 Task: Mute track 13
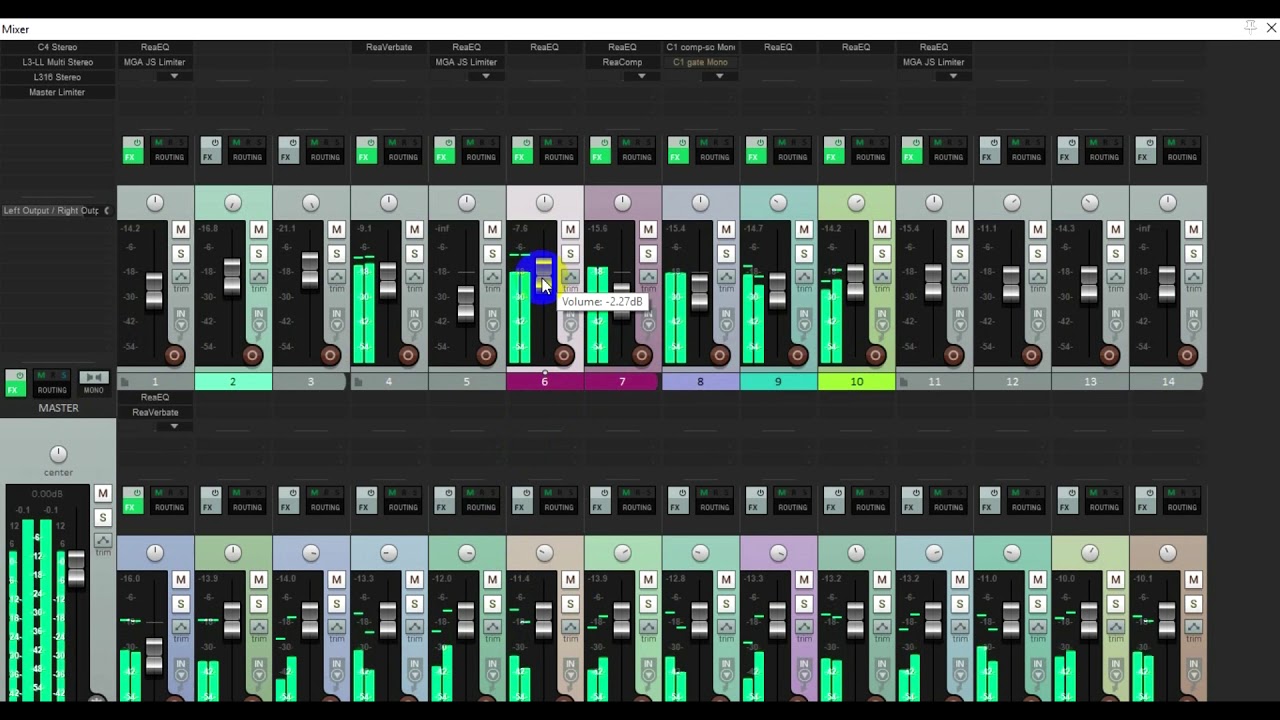coord(1117,230)
